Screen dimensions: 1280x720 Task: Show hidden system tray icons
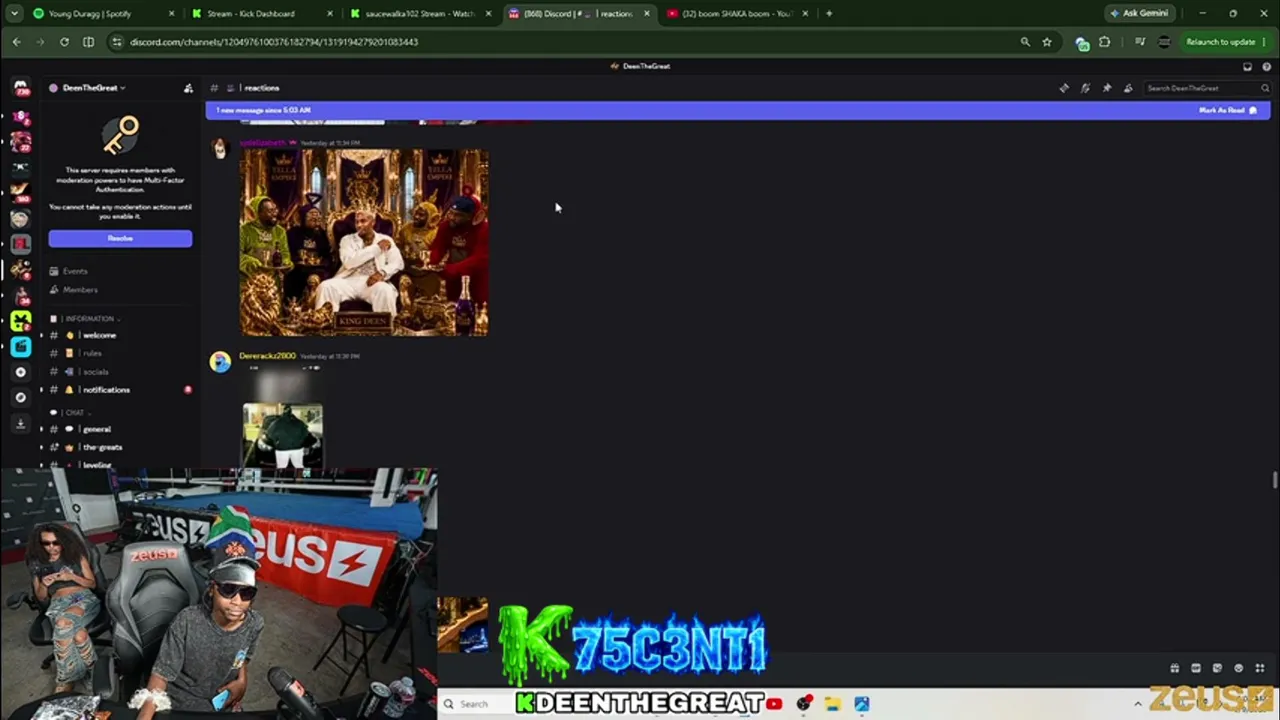1137,704
